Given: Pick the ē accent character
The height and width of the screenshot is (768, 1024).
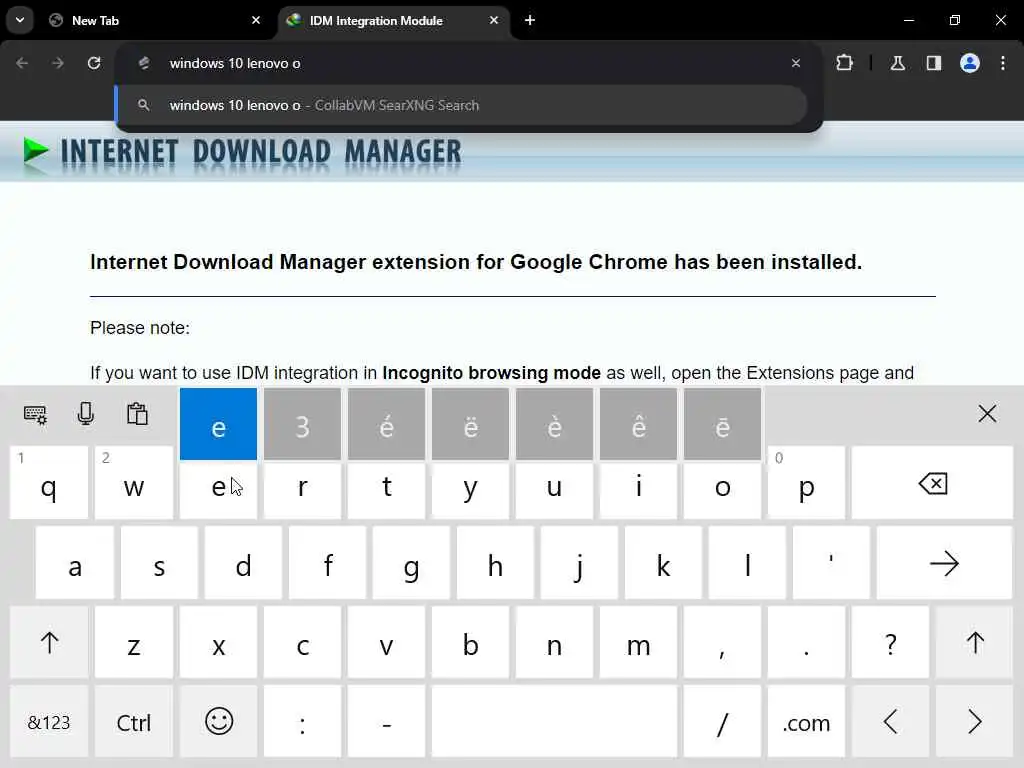Looking at the screenshot, I should pyautogui.click(x=722, y=424).
